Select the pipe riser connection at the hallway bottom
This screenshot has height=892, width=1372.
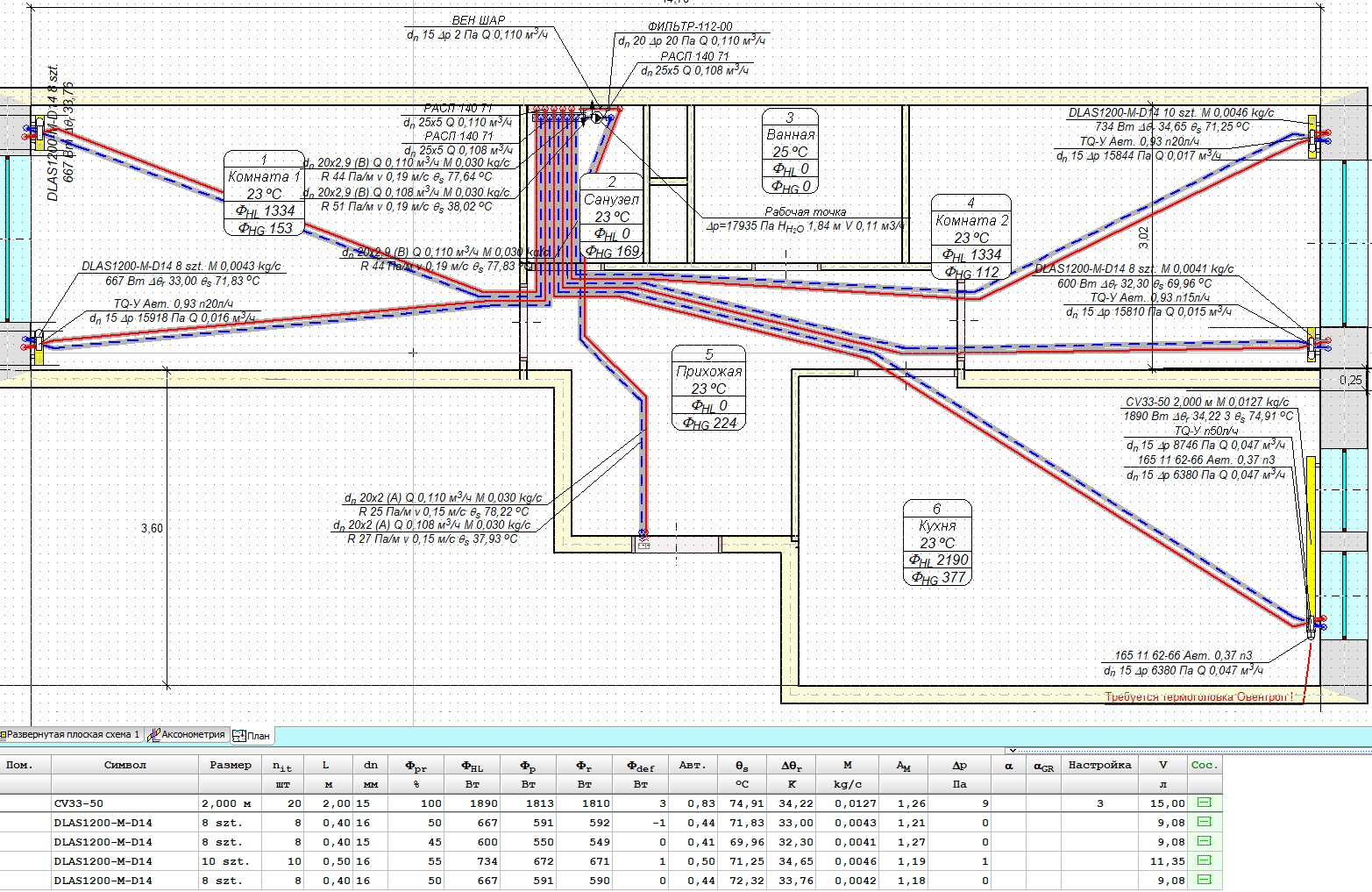[x=643, y=538]
